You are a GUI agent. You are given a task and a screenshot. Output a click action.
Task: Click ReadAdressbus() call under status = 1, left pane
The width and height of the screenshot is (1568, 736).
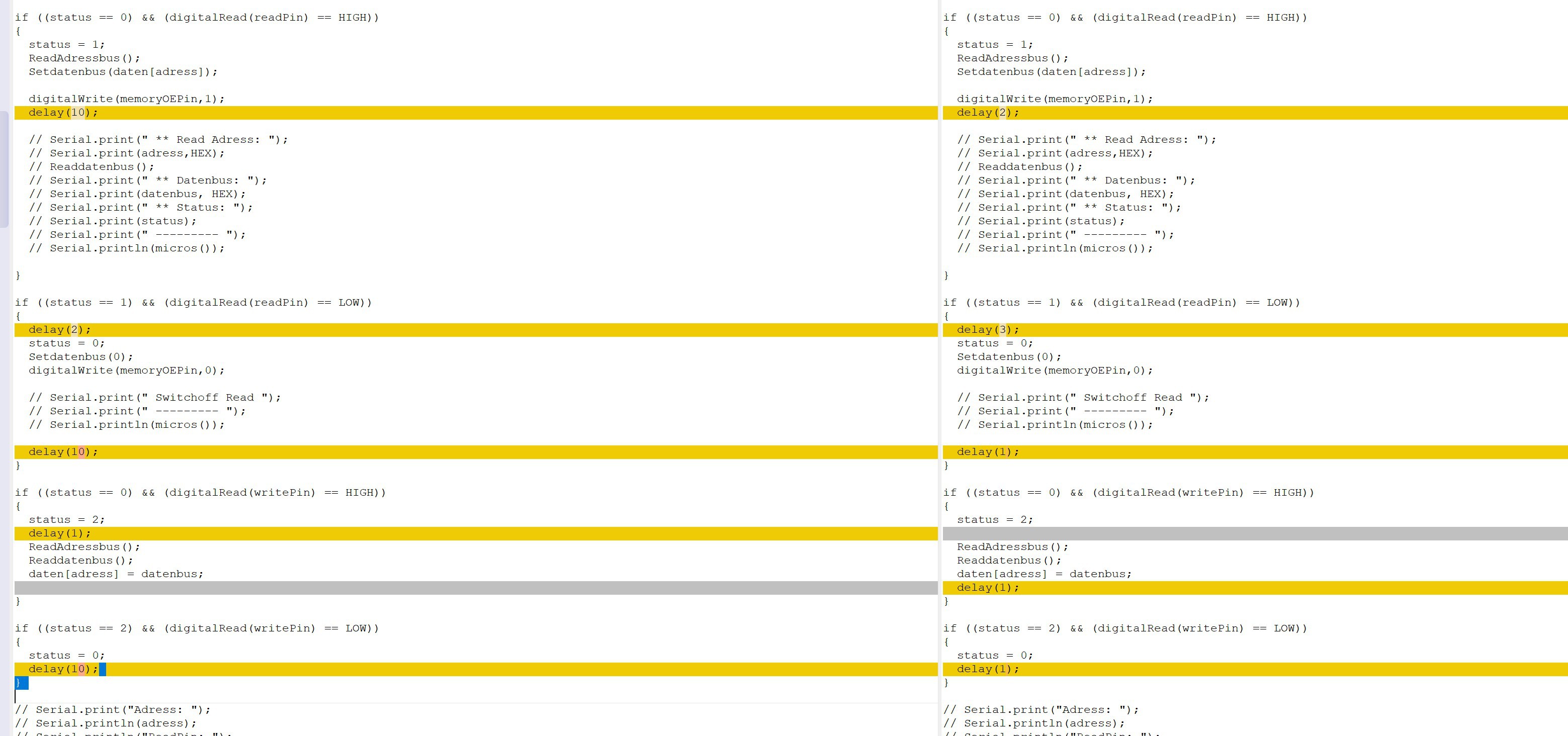click(x=84, y=58)
